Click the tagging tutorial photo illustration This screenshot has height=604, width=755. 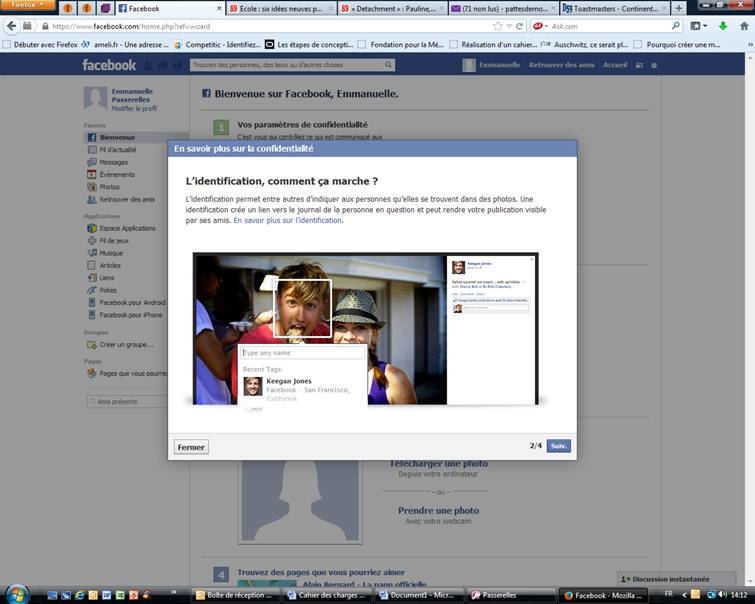365,328
